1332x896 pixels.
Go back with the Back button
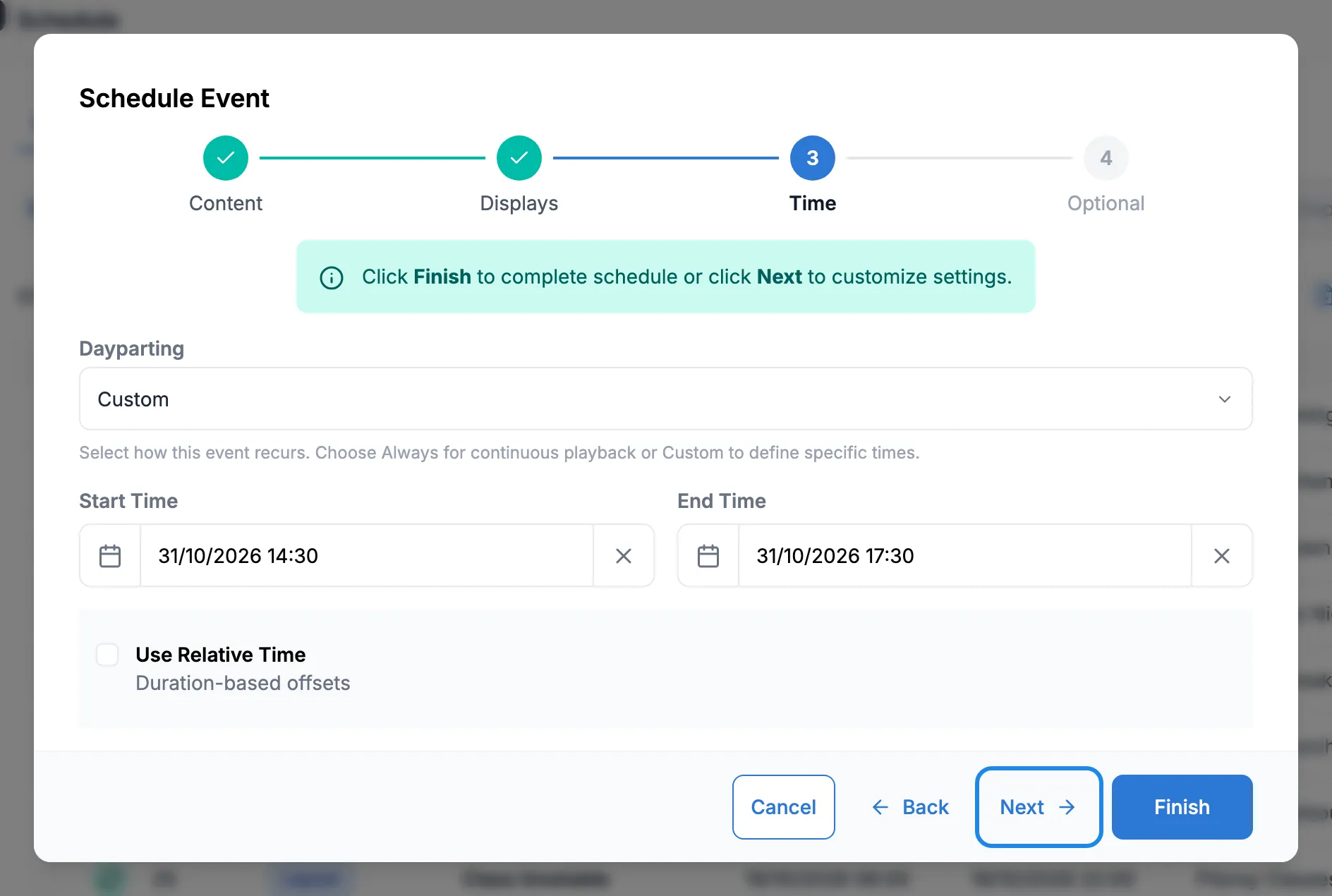pyautogui.click(x=910, y=807)
